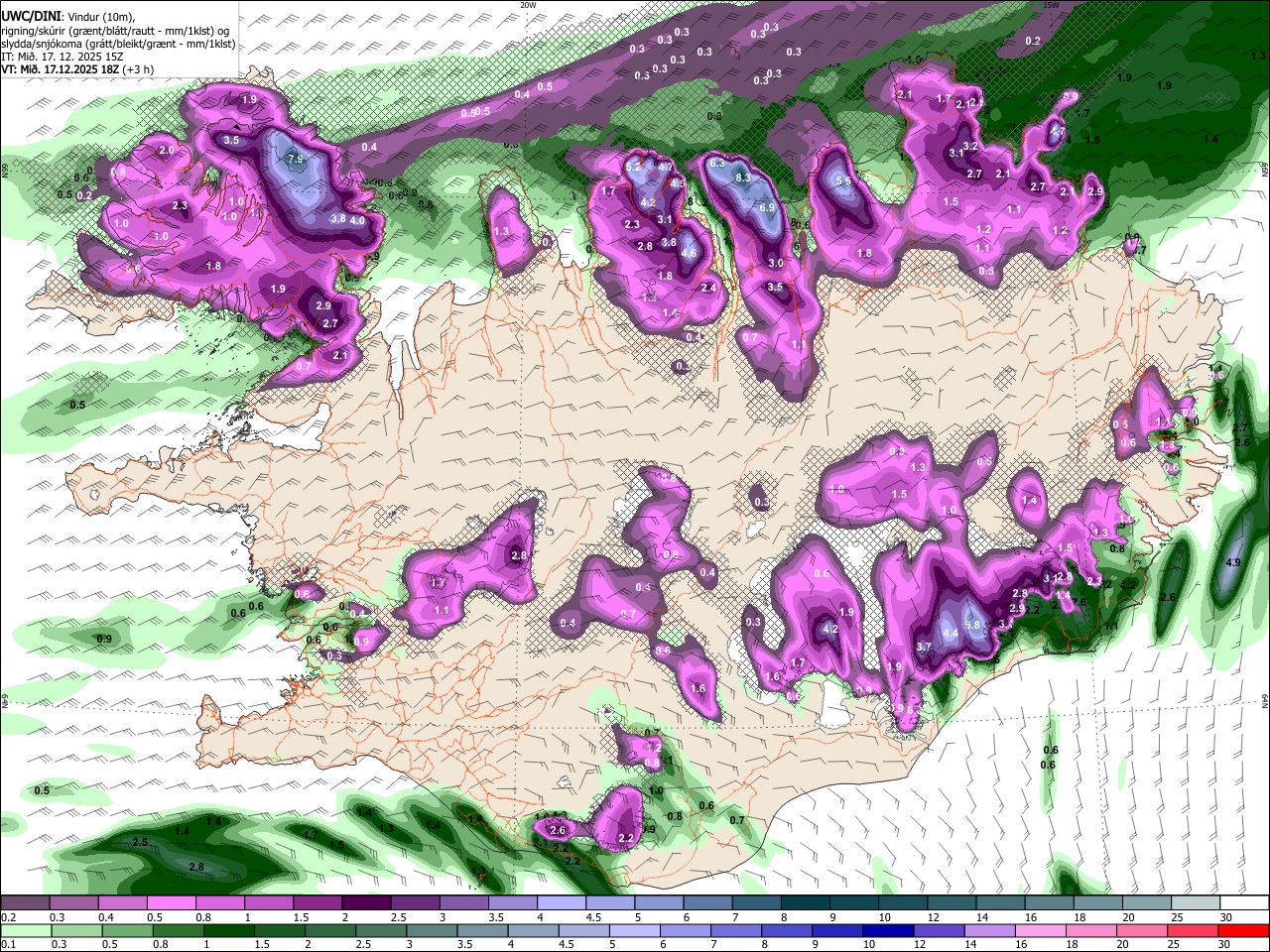Click the 8.3 precipitation value on north coast
The width and height of the screenshot is (1270, 952).
pos(743,178)
